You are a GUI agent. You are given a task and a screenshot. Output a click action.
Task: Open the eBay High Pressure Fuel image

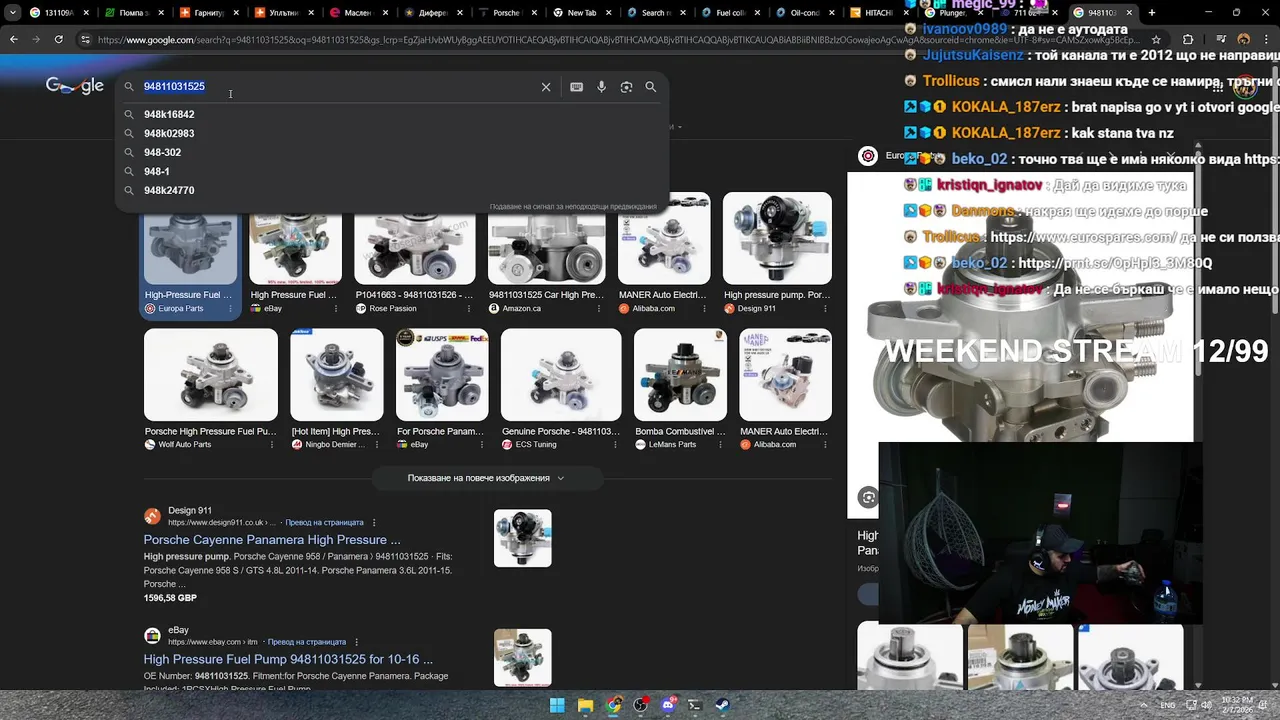tap(295, 248)
